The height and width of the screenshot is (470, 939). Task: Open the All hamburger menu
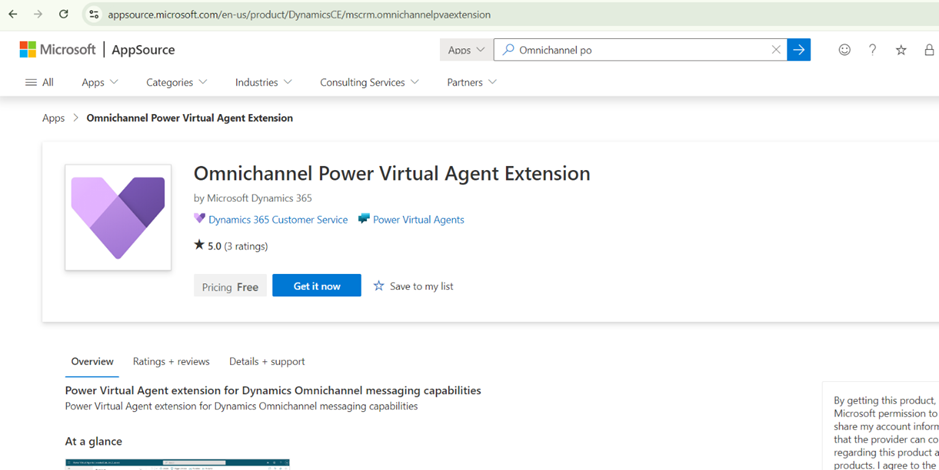click(39, 82)
